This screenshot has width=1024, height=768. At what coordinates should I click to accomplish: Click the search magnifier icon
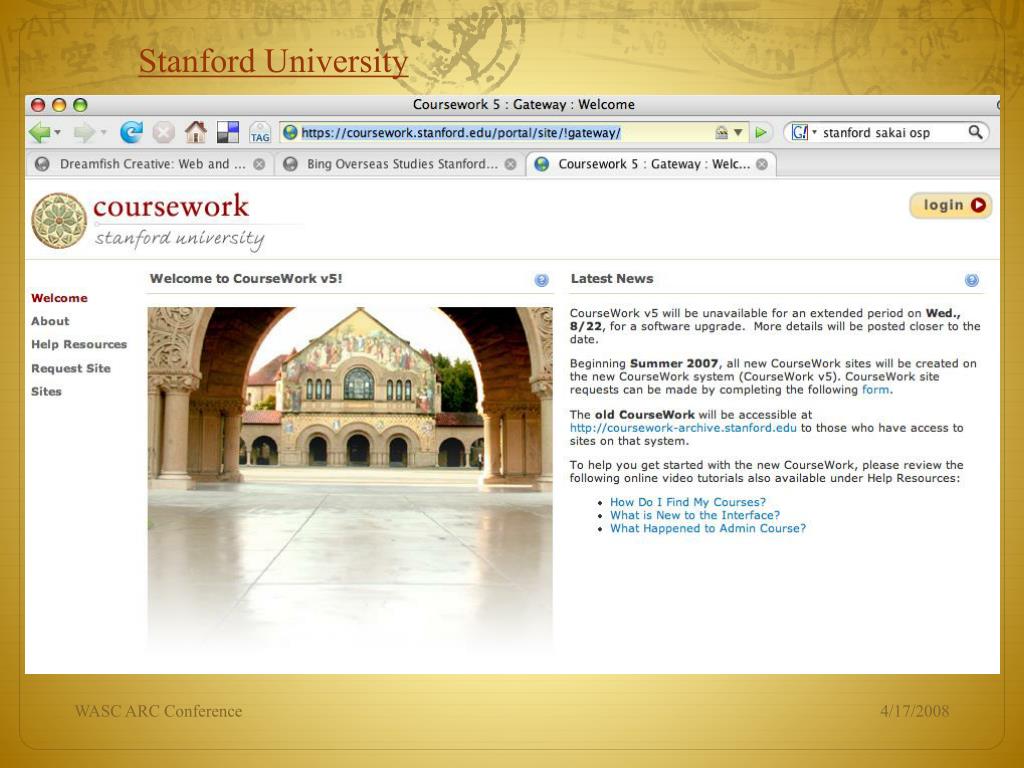(975, 133)
